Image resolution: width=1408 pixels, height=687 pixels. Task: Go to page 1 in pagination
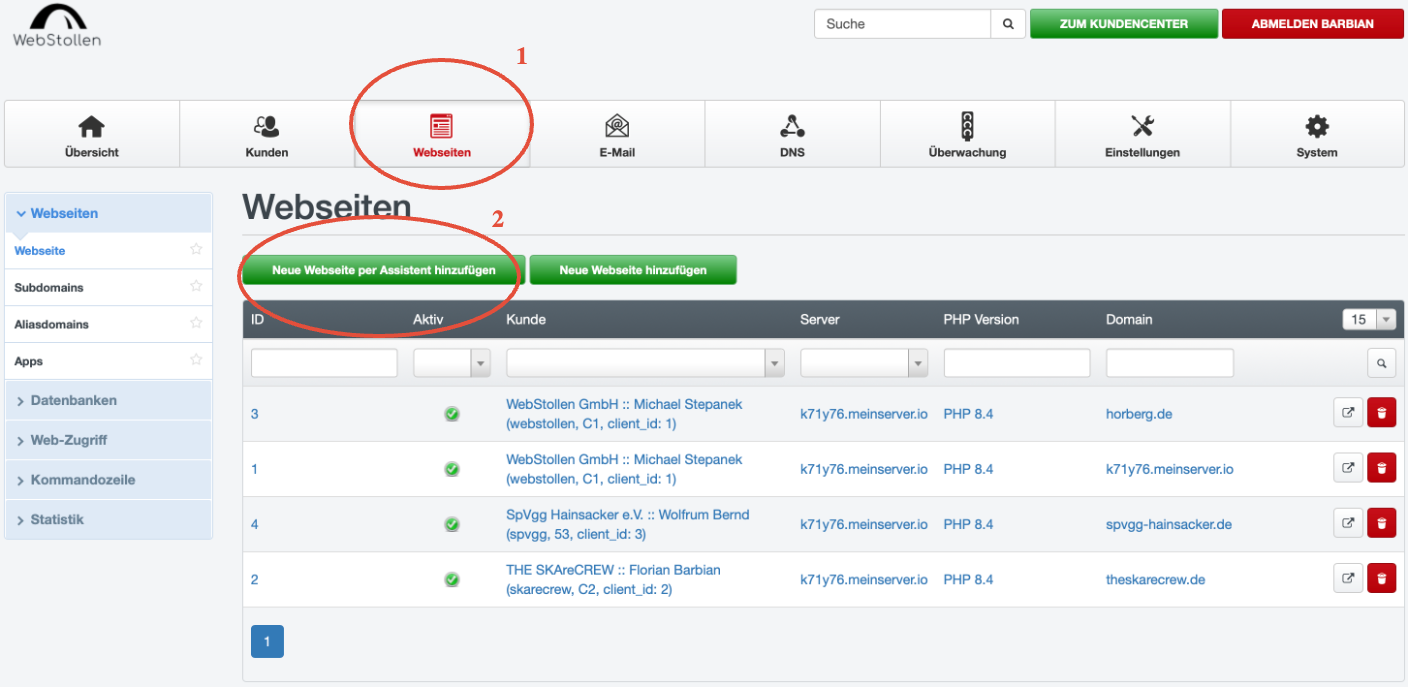pos(267,641)
